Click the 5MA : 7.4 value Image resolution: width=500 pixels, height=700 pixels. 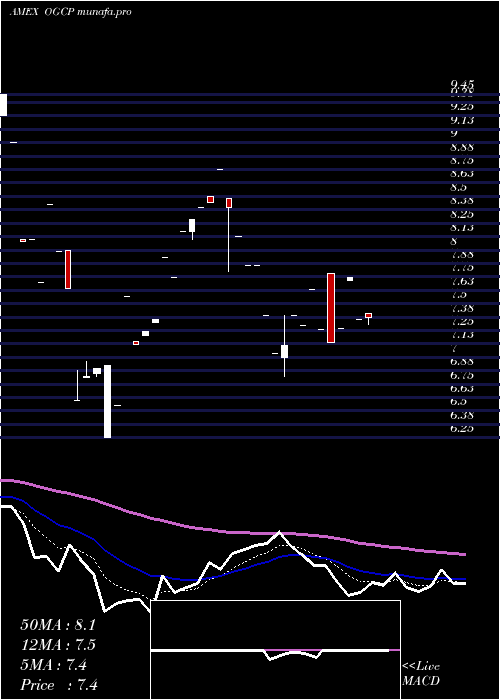tap(54, 665)
